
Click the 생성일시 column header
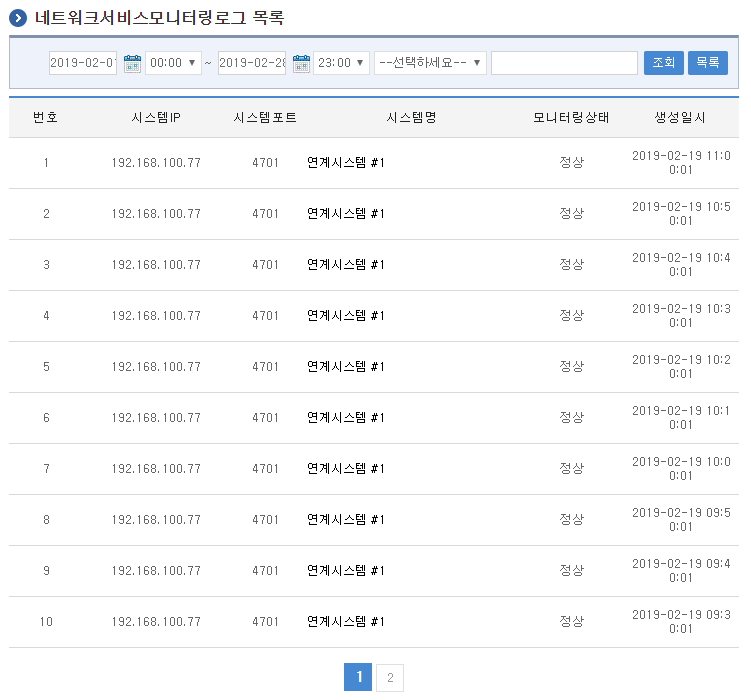[680, 118]
